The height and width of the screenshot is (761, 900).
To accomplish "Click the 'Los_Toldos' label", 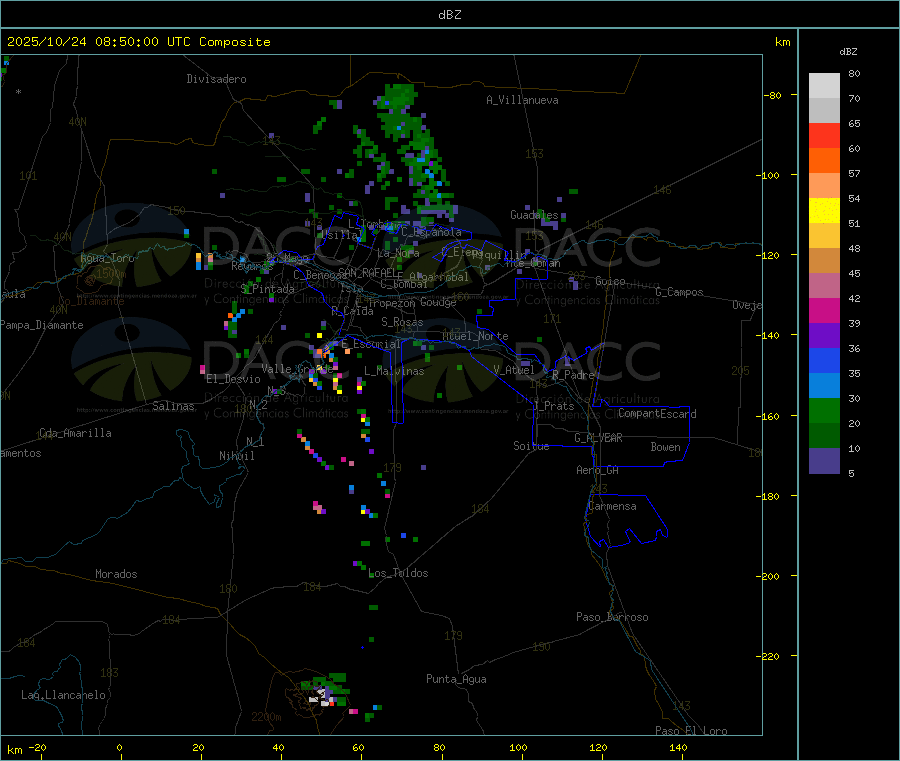I will click(398, 573).
